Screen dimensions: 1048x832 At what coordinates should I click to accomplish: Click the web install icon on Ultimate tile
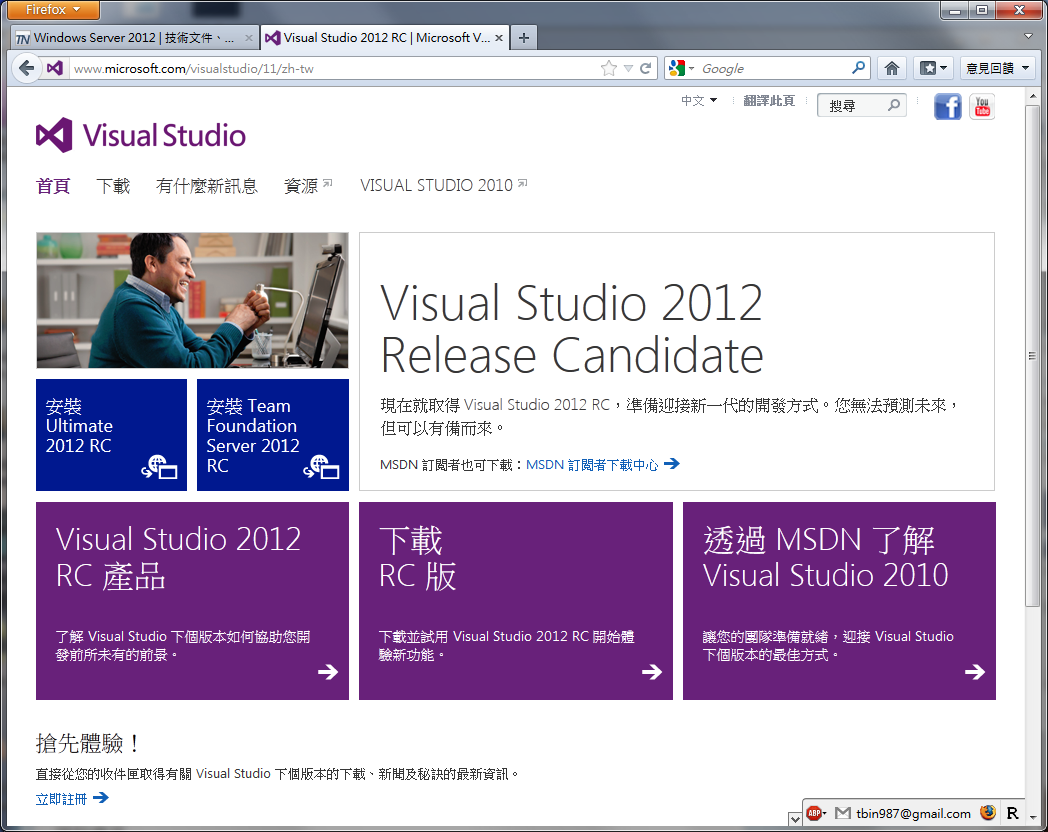pyautogui.click(x=159, y=466)
